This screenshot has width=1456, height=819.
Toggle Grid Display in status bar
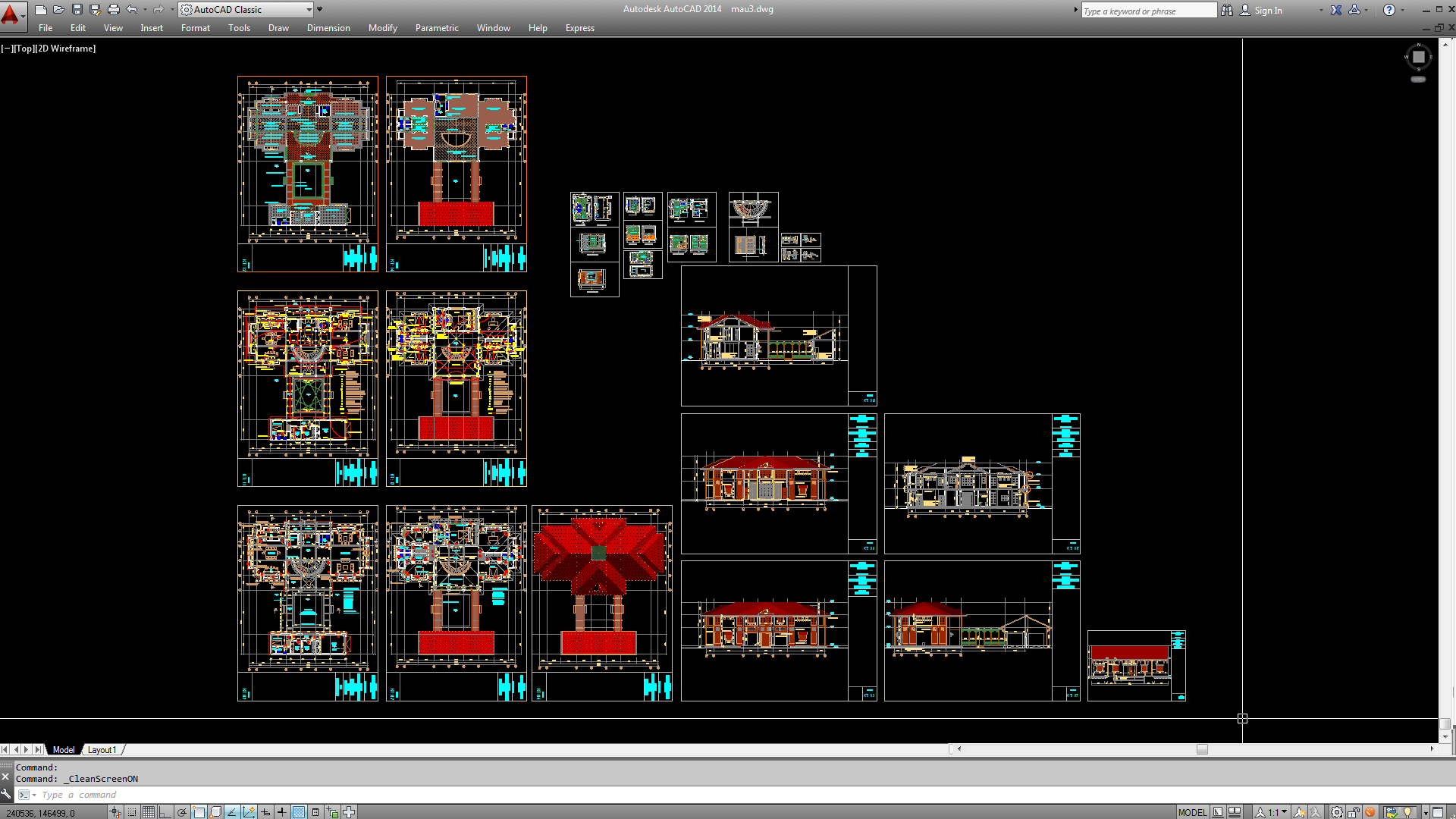click(149, 812)
